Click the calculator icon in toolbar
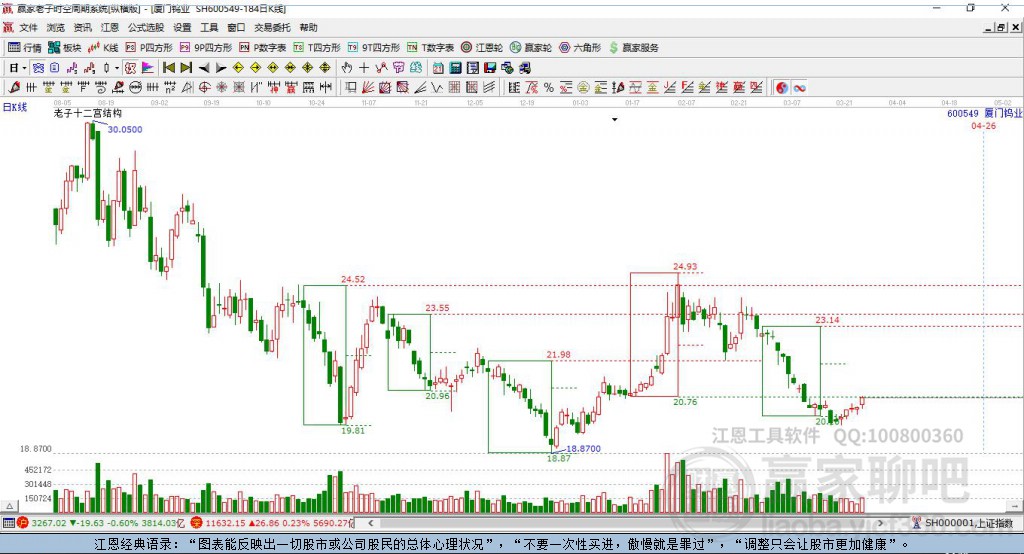 coord(455,68)
